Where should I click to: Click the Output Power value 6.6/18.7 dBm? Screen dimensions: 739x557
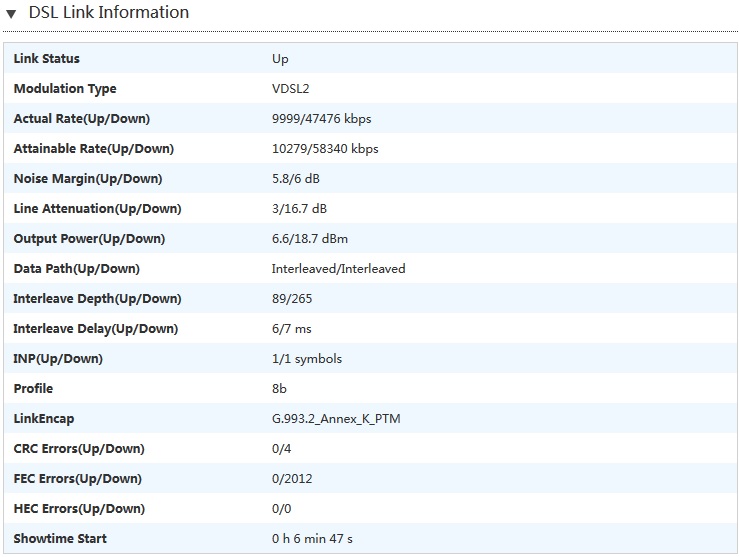(310, 239)
